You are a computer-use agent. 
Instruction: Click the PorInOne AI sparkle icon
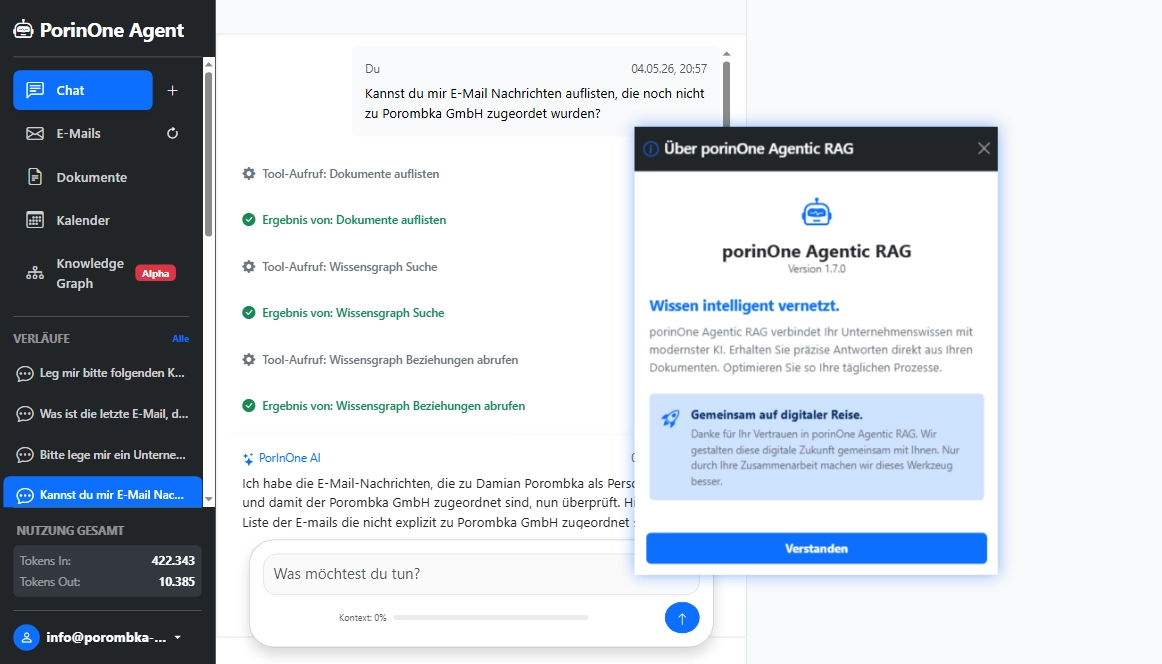248,459
